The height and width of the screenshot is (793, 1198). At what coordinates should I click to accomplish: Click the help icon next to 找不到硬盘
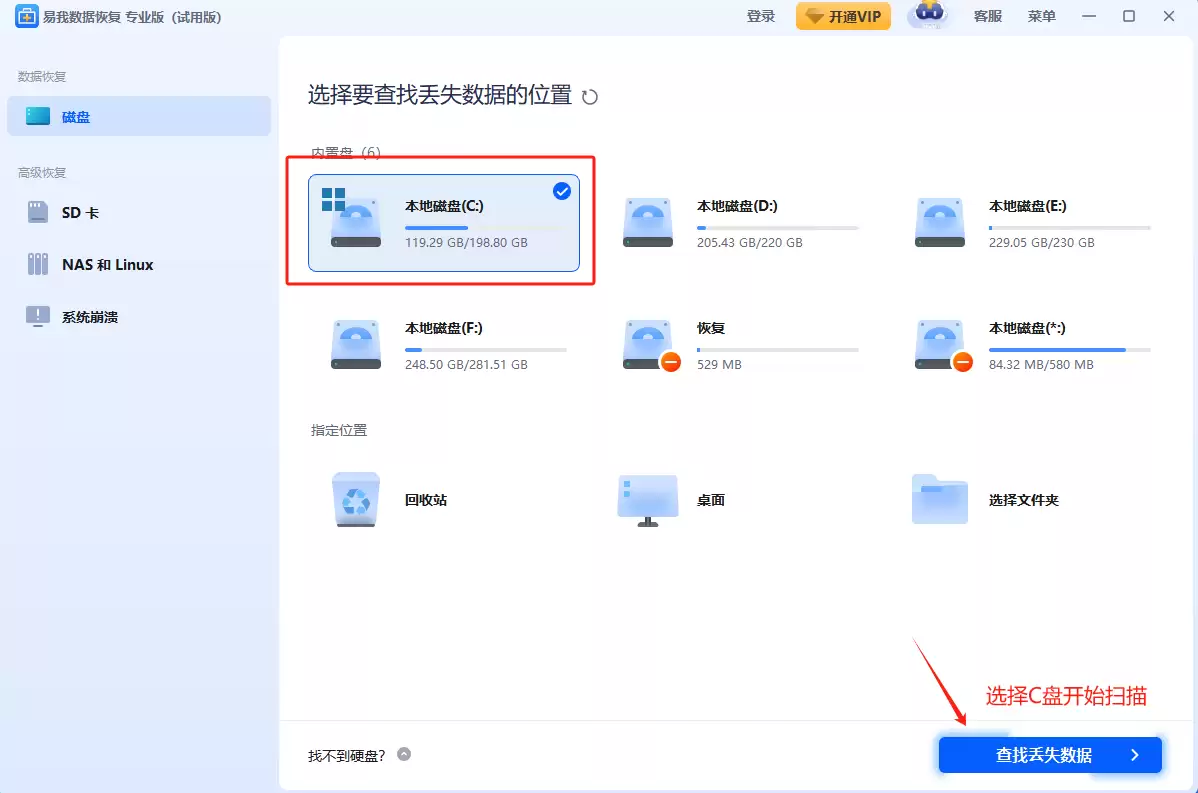tap(404, 755)
